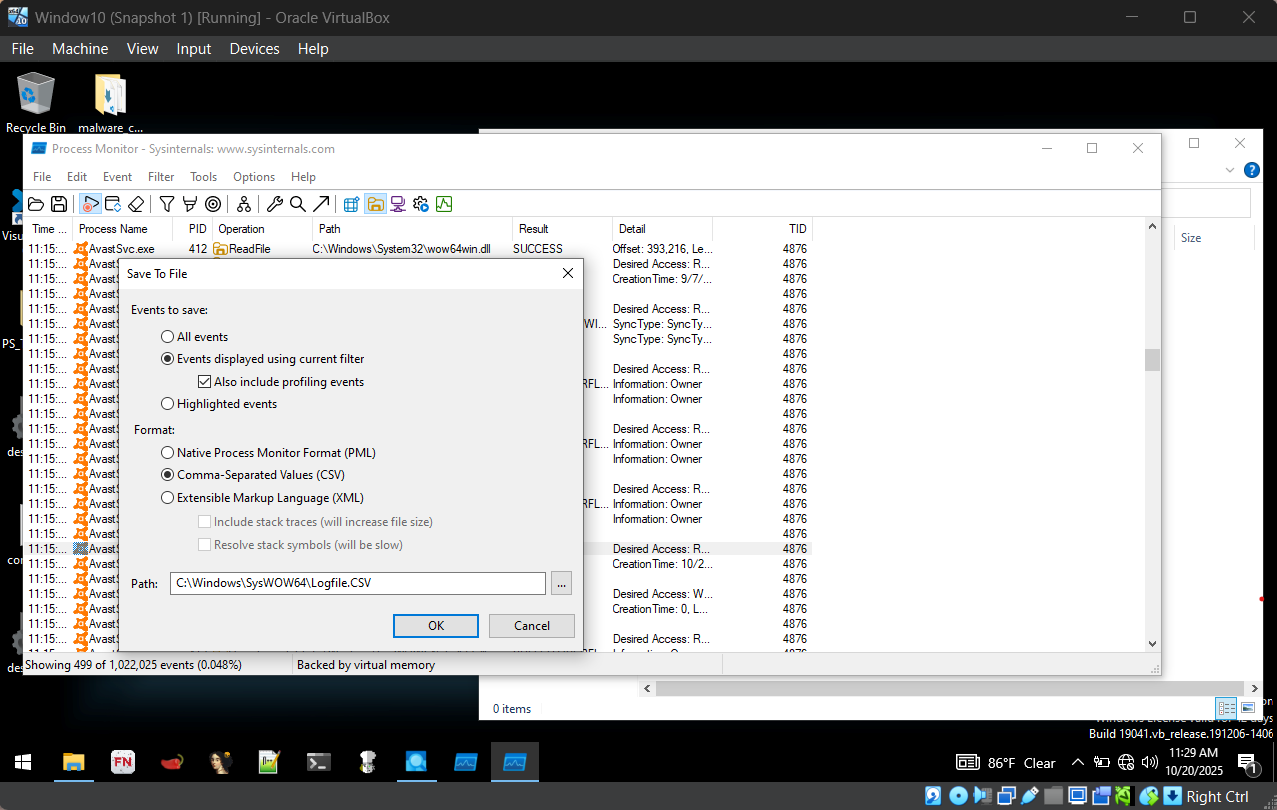Viewport: 1277px width, 810px height.
Task: Click the Explorer help question mark icon
Action: pos(1251,171)
